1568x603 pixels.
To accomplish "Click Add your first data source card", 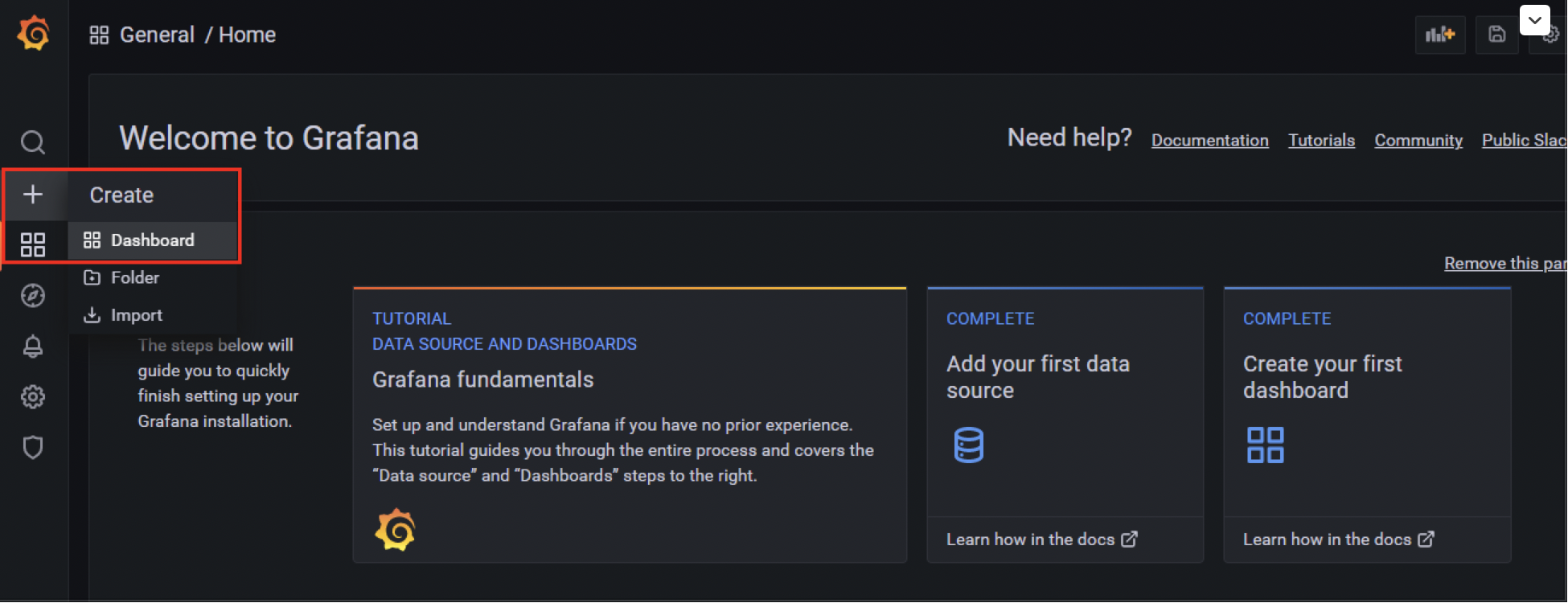I will point(1065,425).
